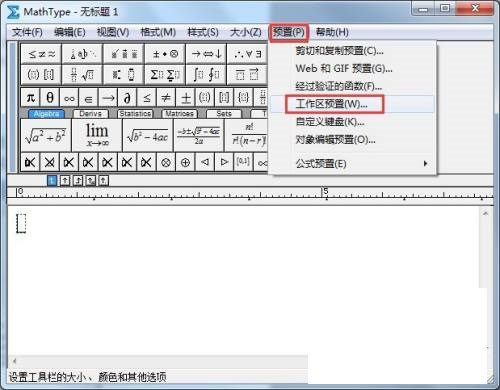Image resolution: width=500 pixels, height=390 pixels.
Task: Choose 经过验证的函数(F)... menu entry
Action: [353, 86]
